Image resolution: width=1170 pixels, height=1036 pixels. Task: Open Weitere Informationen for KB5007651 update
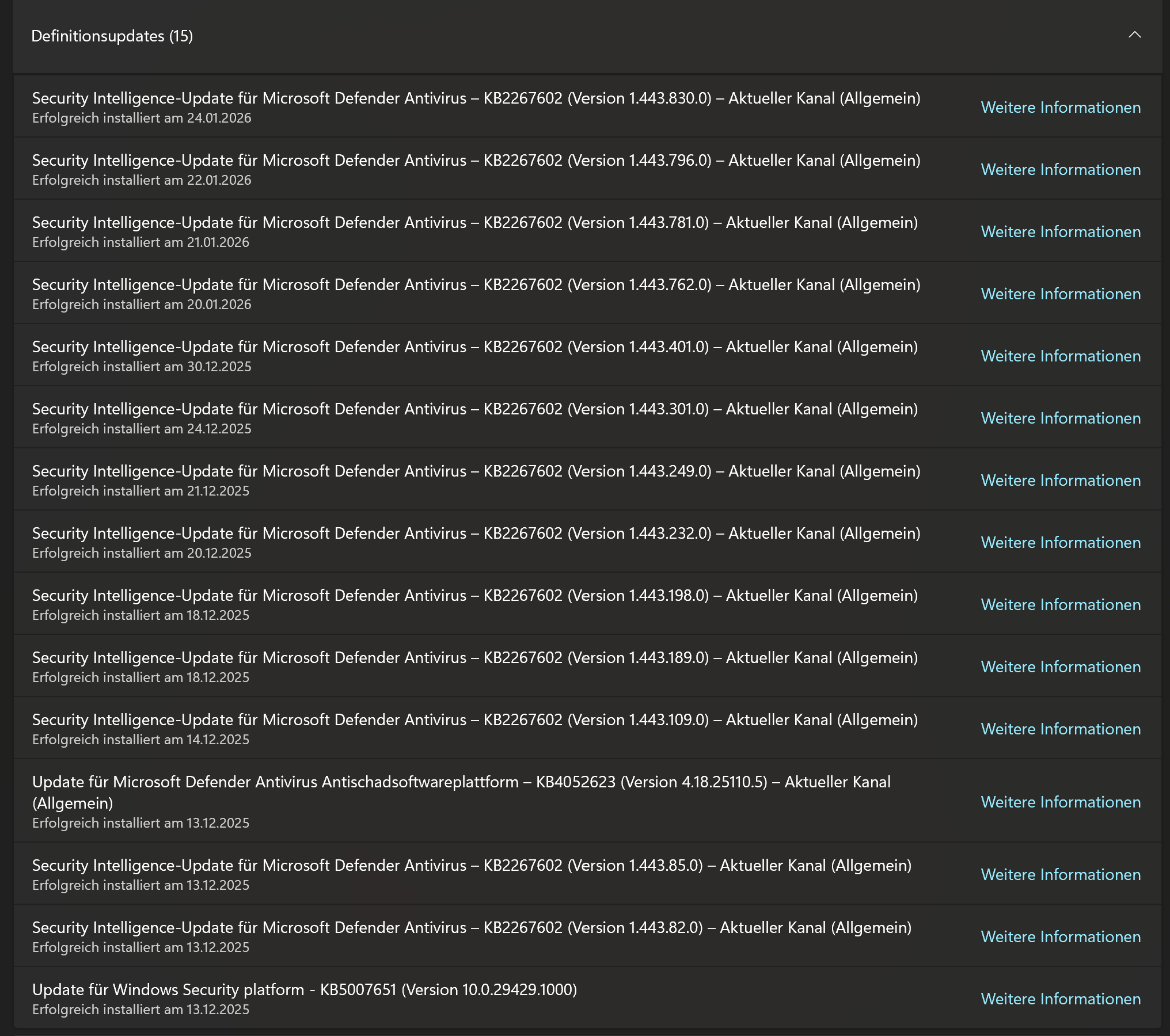pyautogui.click(x=1060, y=999)
